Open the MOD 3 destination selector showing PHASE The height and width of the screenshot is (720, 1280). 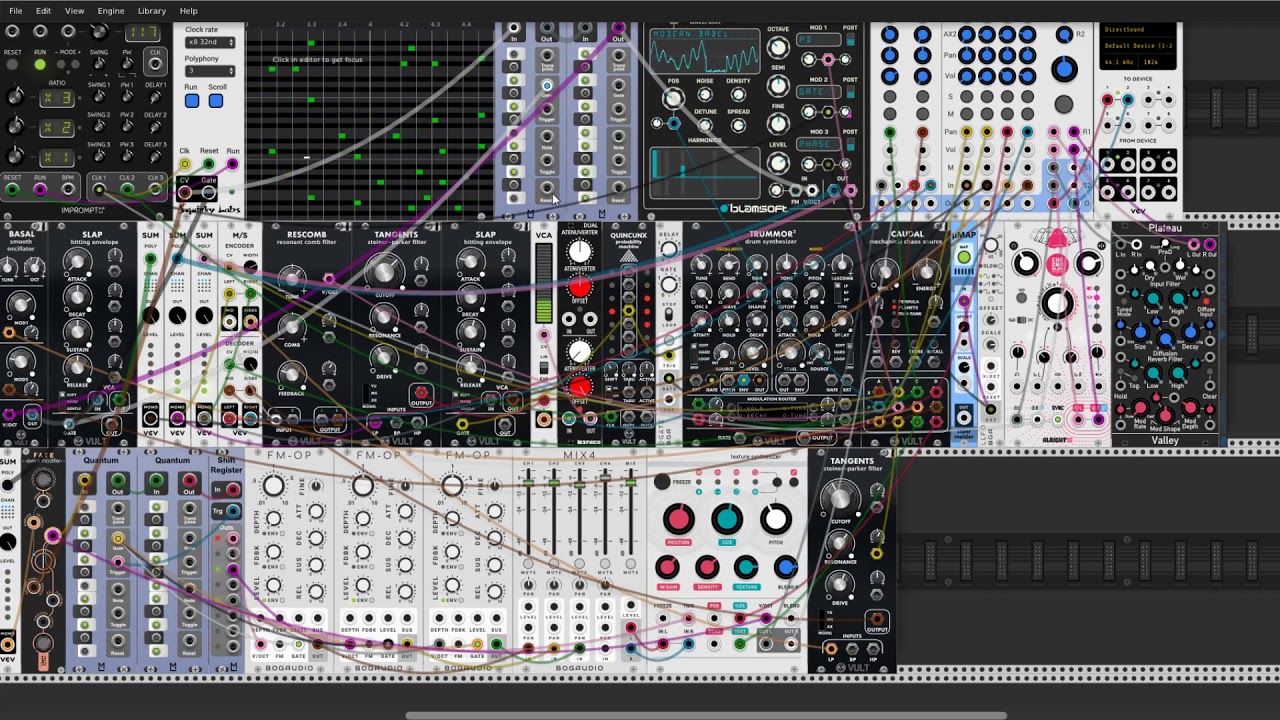click(818, 144)
